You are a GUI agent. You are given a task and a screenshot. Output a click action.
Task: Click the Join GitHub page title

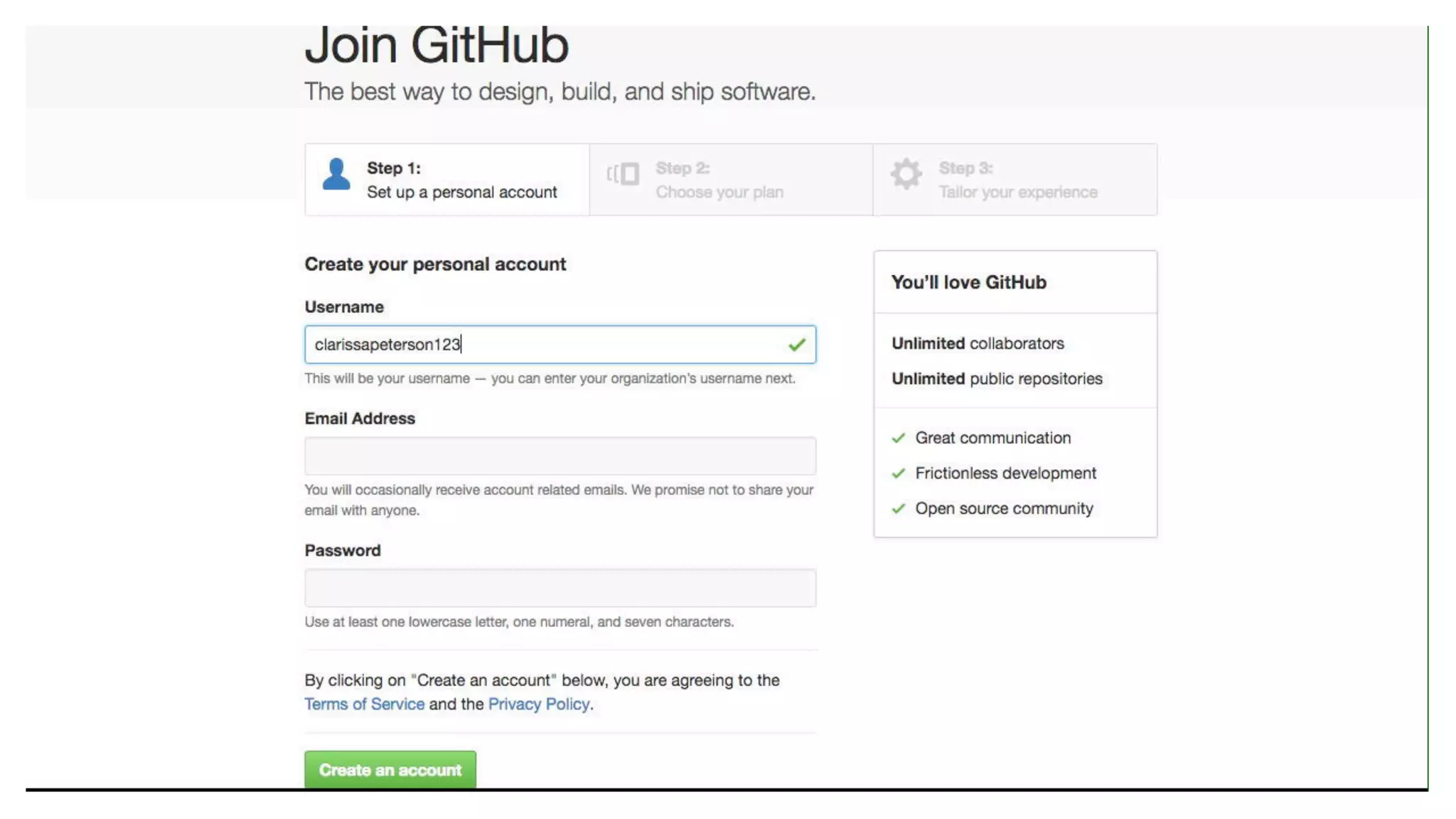point(437,45)
